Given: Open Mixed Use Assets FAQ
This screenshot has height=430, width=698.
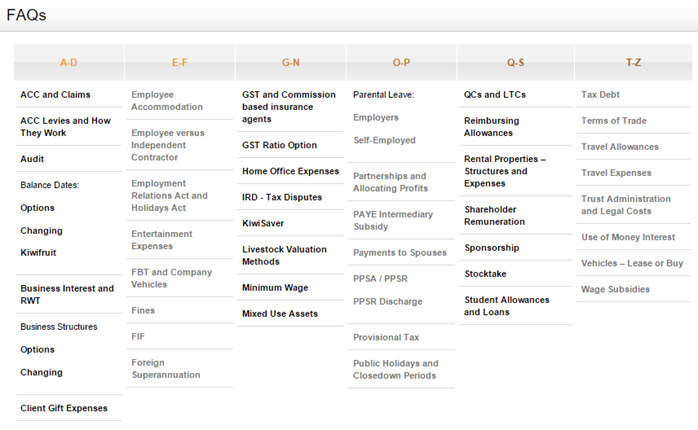Looking at the screenshot, I should [x=280, y=314].
